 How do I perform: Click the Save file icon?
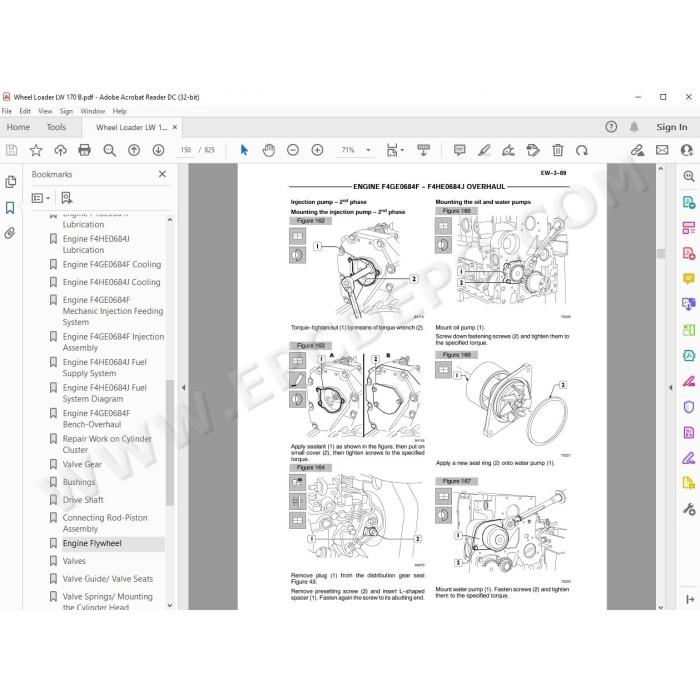coord(12,150)
